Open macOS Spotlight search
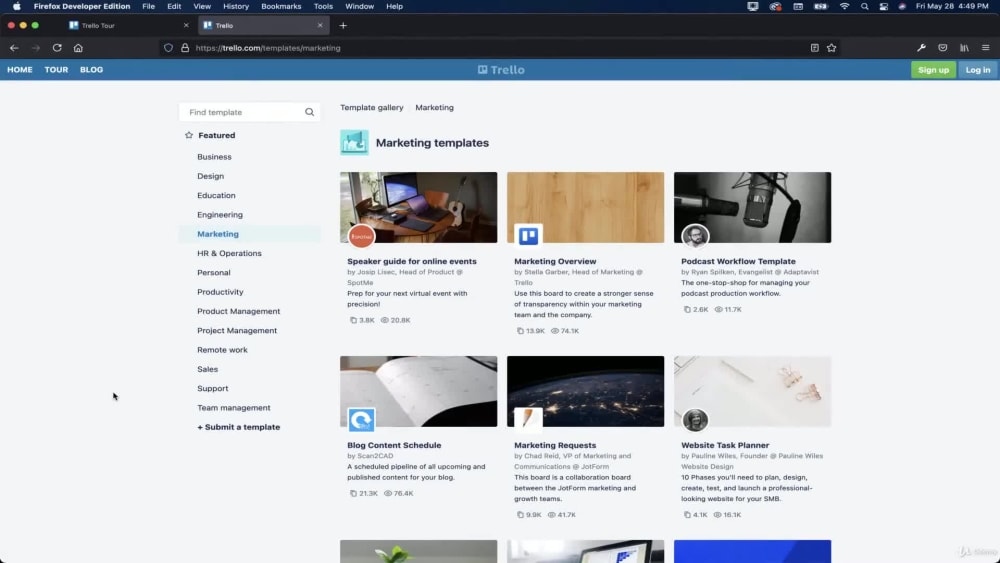 (x=864, y=6)
